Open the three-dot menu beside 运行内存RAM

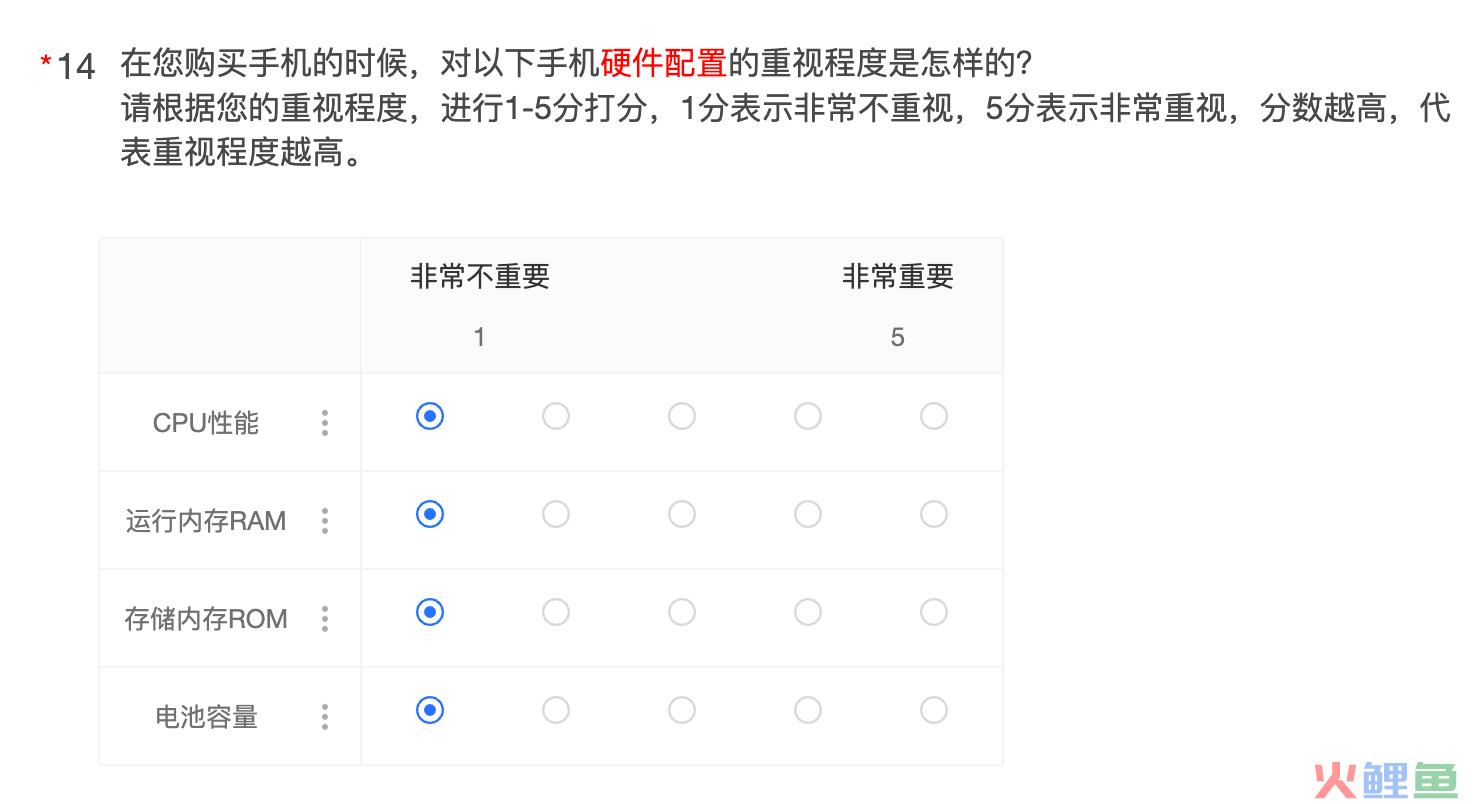[325, 521]
